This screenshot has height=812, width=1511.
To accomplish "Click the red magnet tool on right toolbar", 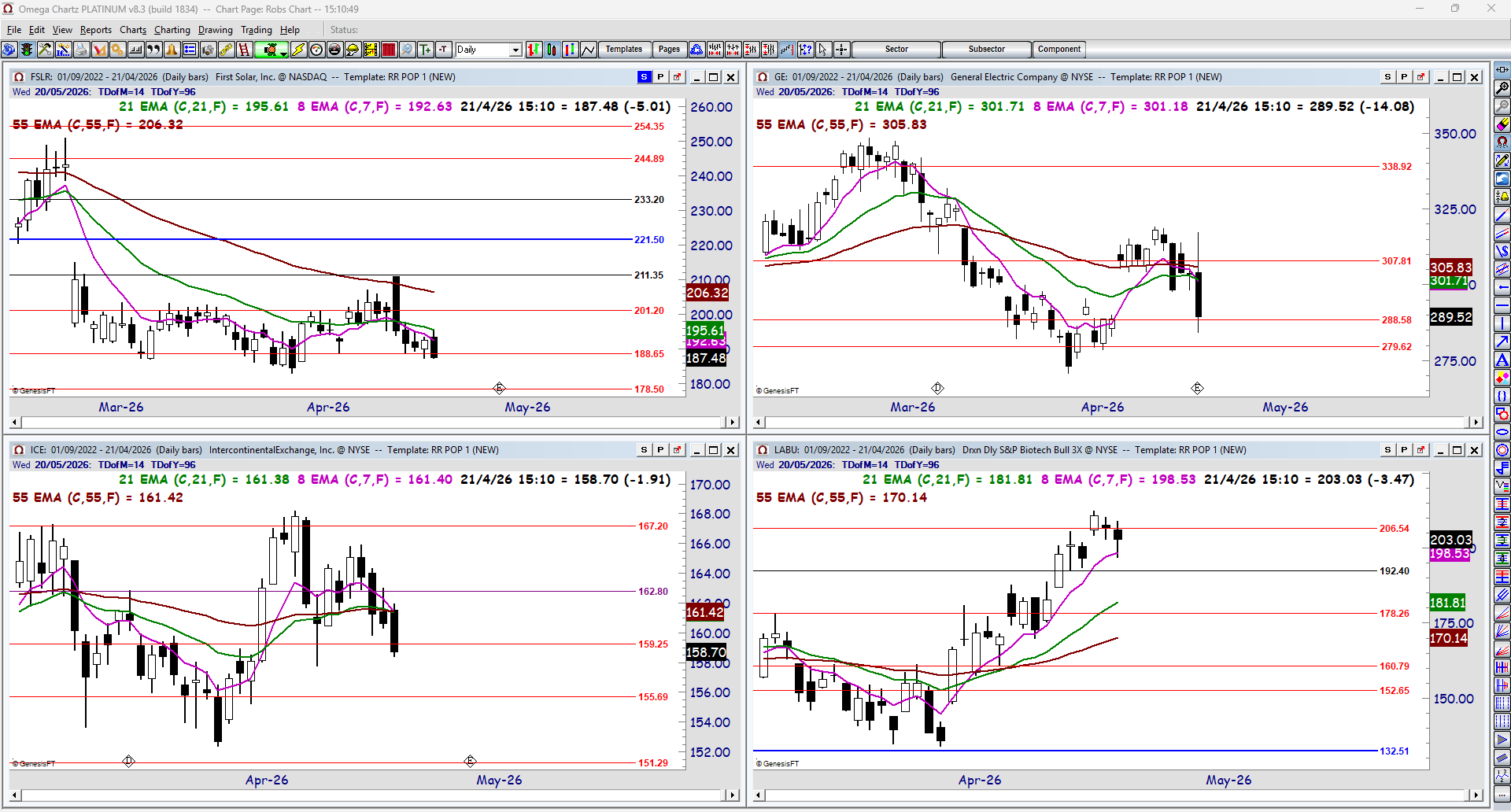I will (1502, 142).
